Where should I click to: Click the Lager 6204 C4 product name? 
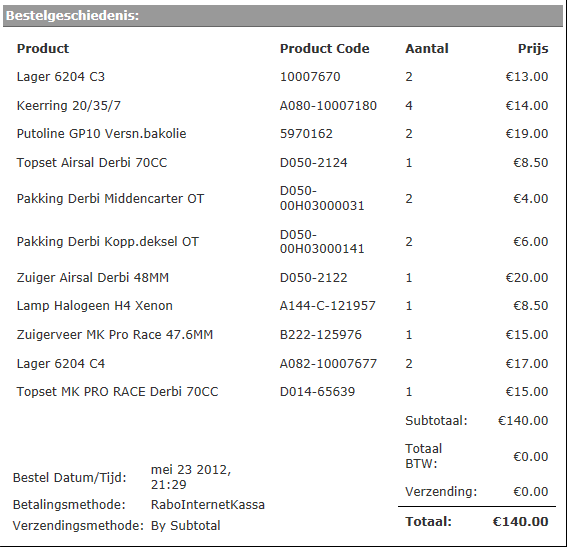61,364
